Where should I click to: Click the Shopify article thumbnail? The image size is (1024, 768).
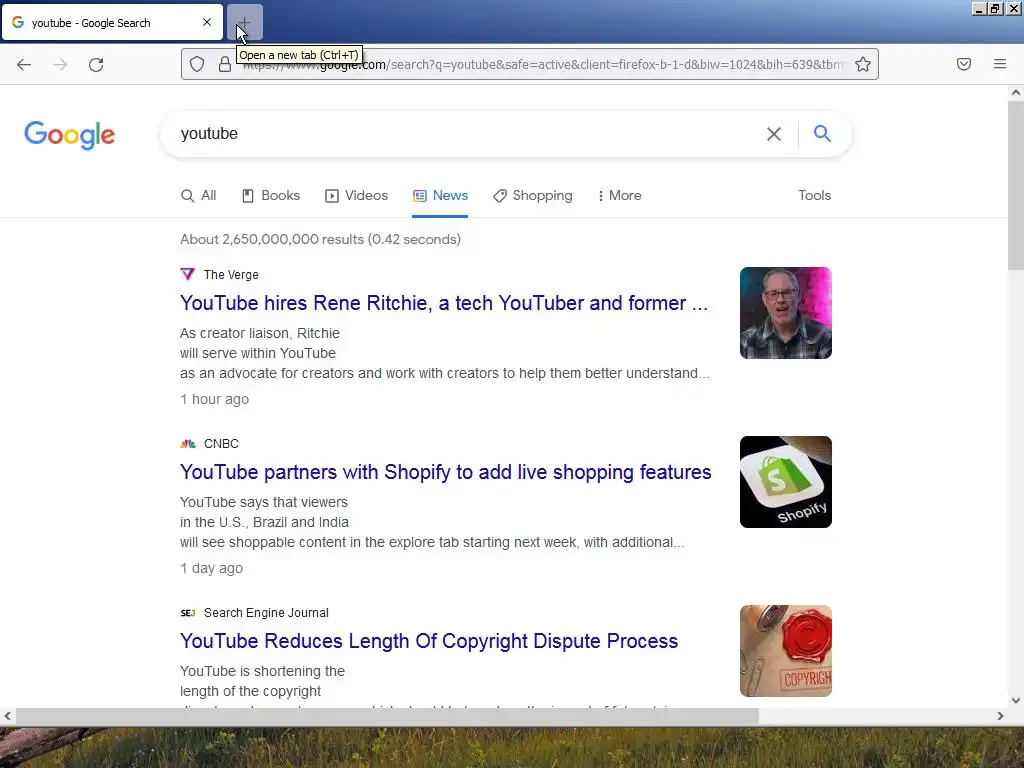(x=786, y=482)
